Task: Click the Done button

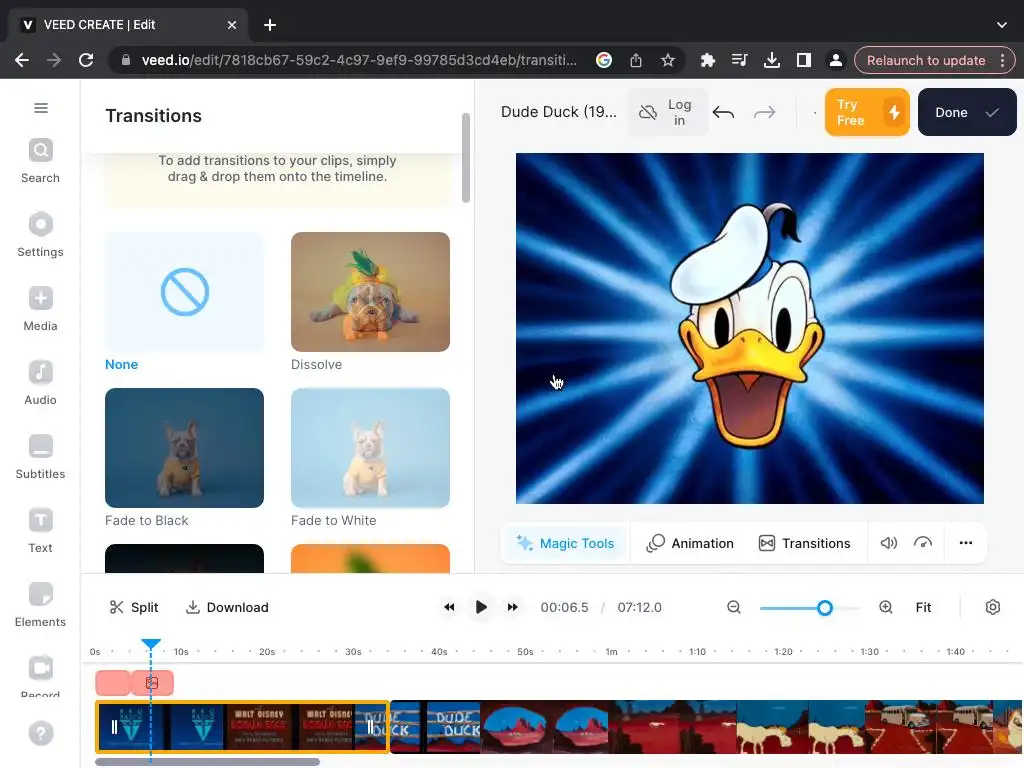Action: click(x=967, y=112)
